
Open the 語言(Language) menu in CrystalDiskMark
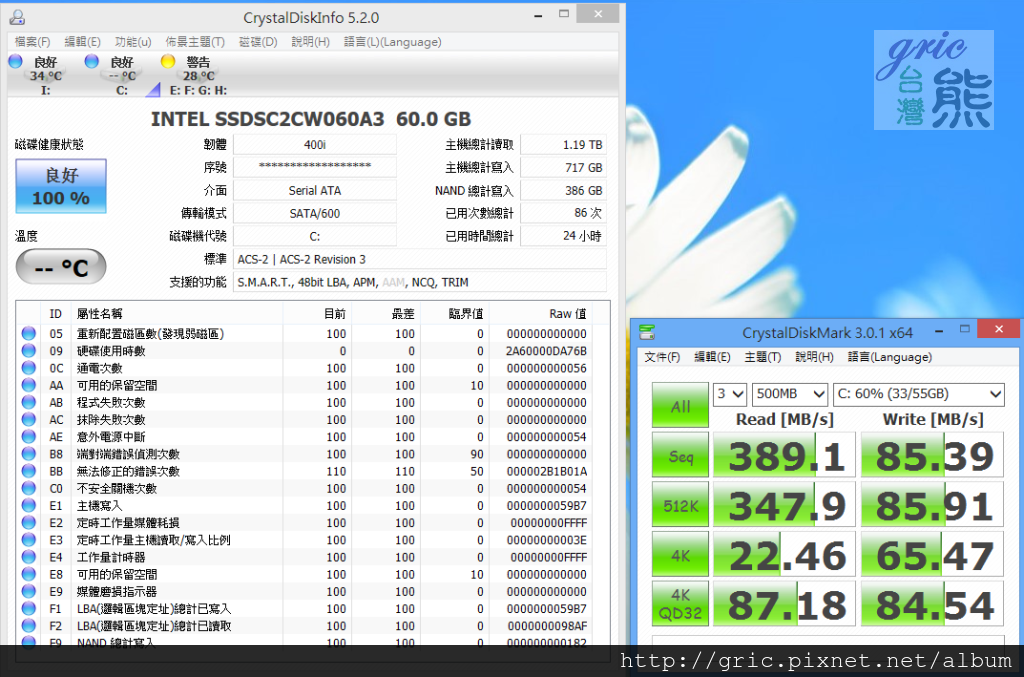[x=889, y=357]
